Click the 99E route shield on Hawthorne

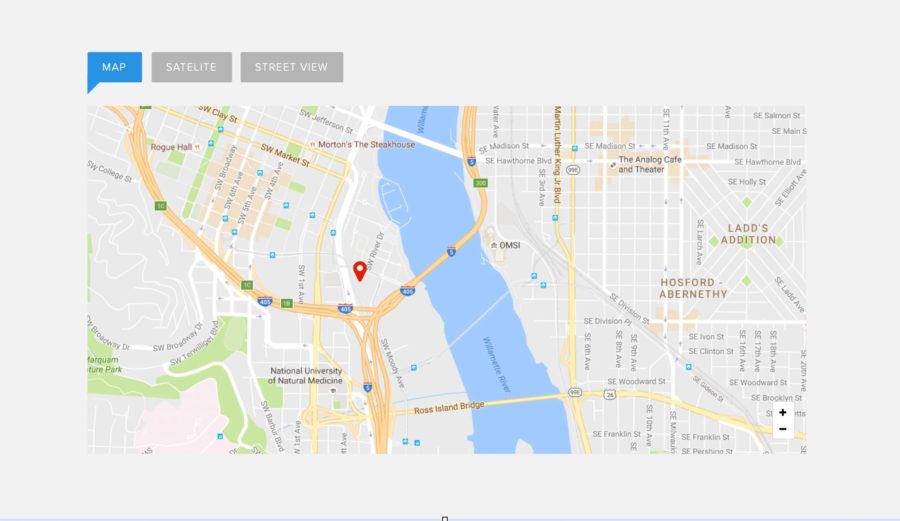click(x=573, y=170)
